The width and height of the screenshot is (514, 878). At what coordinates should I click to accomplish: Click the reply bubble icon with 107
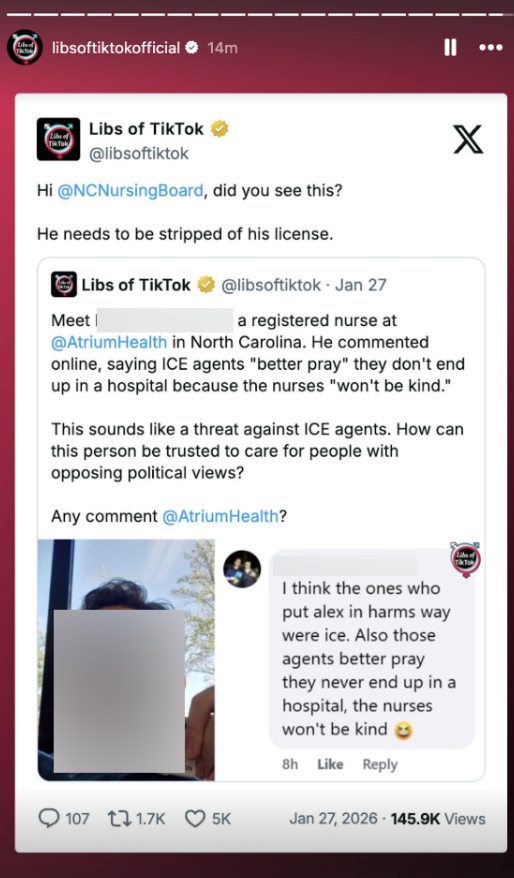pyautogui.click(x=49, y=819)
